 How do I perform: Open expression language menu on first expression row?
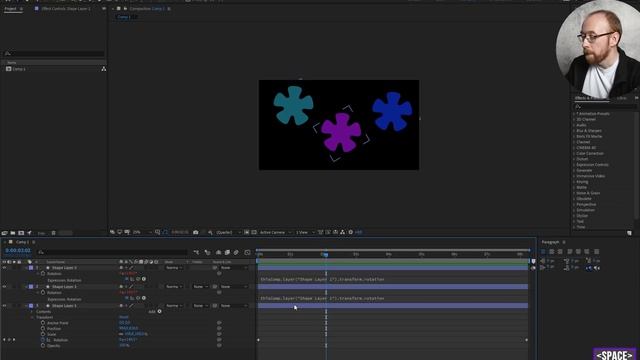(x=144, y=279)
